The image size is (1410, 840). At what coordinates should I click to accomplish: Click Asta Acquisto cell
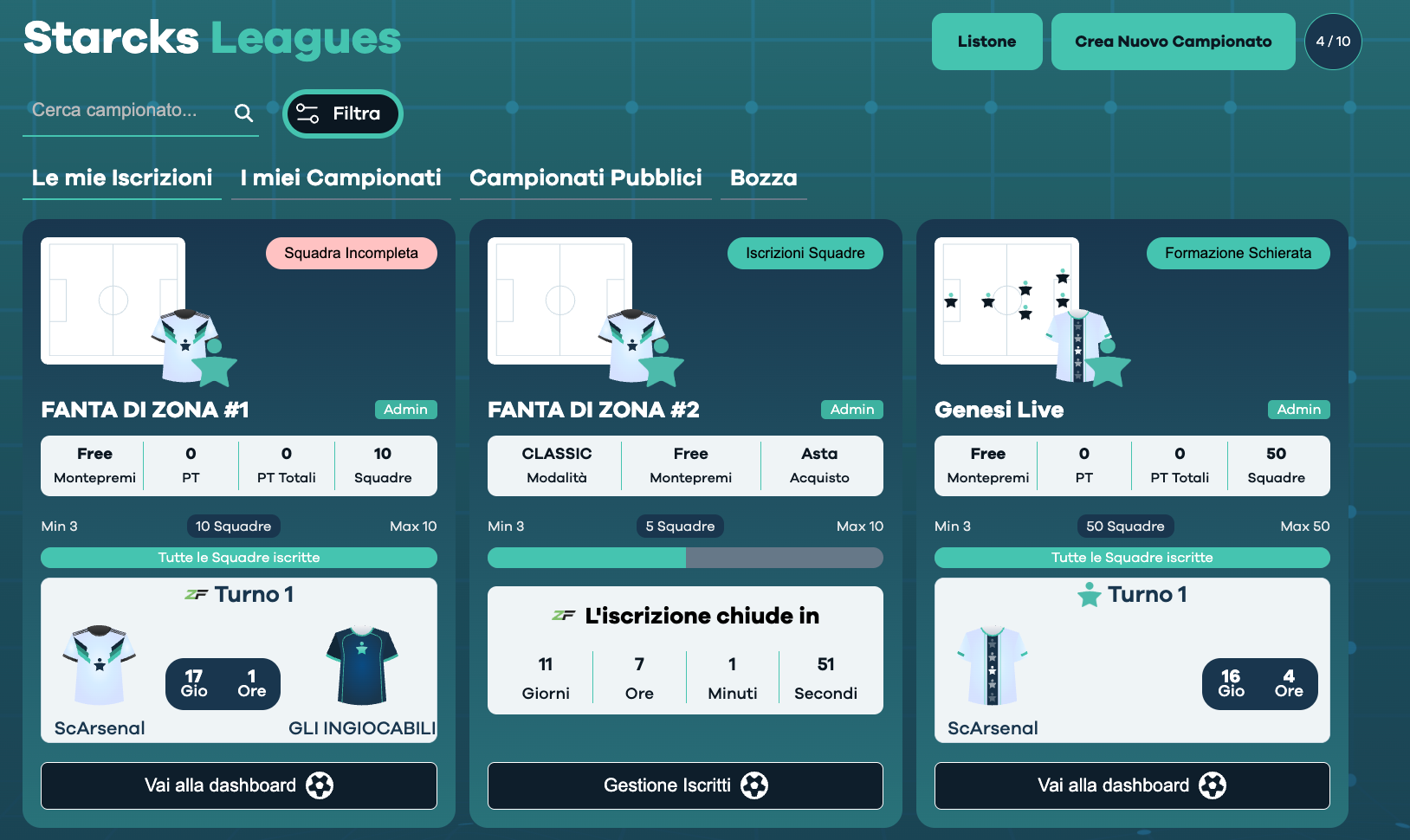pyautogui.click(x=819, y=465)
